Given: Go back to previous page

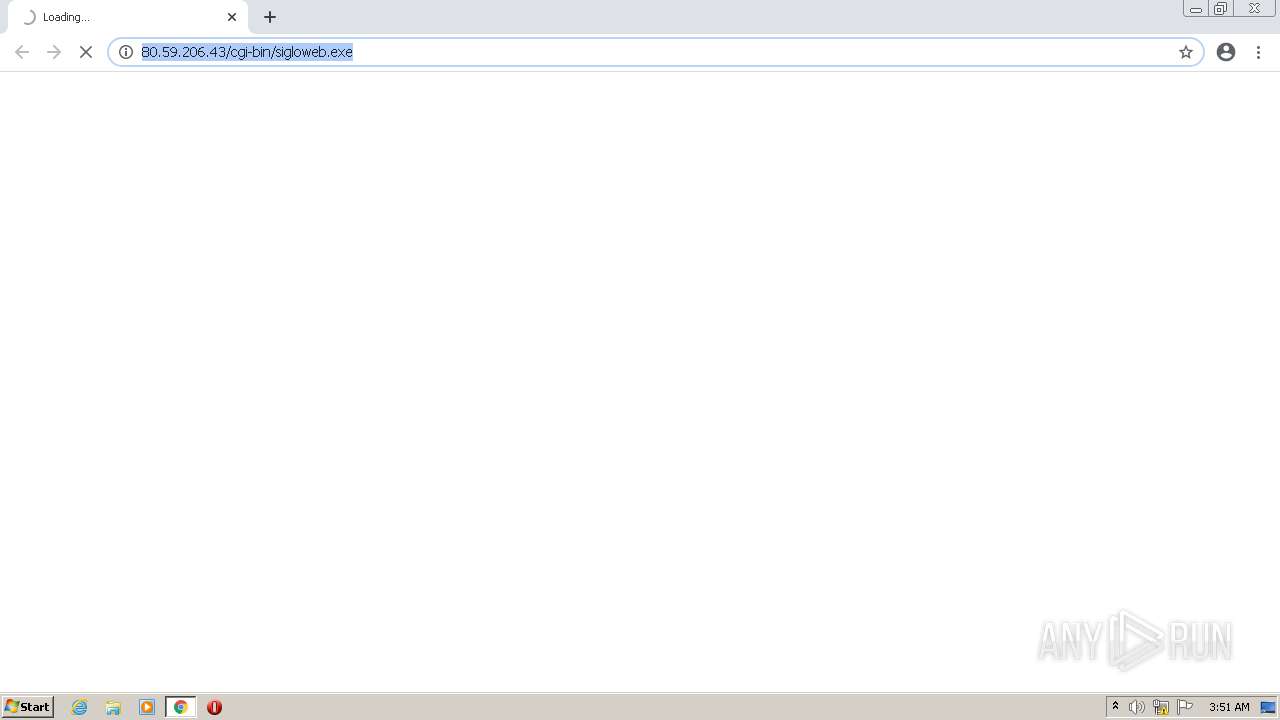Looking at the screenshot, I should point(22,52).
